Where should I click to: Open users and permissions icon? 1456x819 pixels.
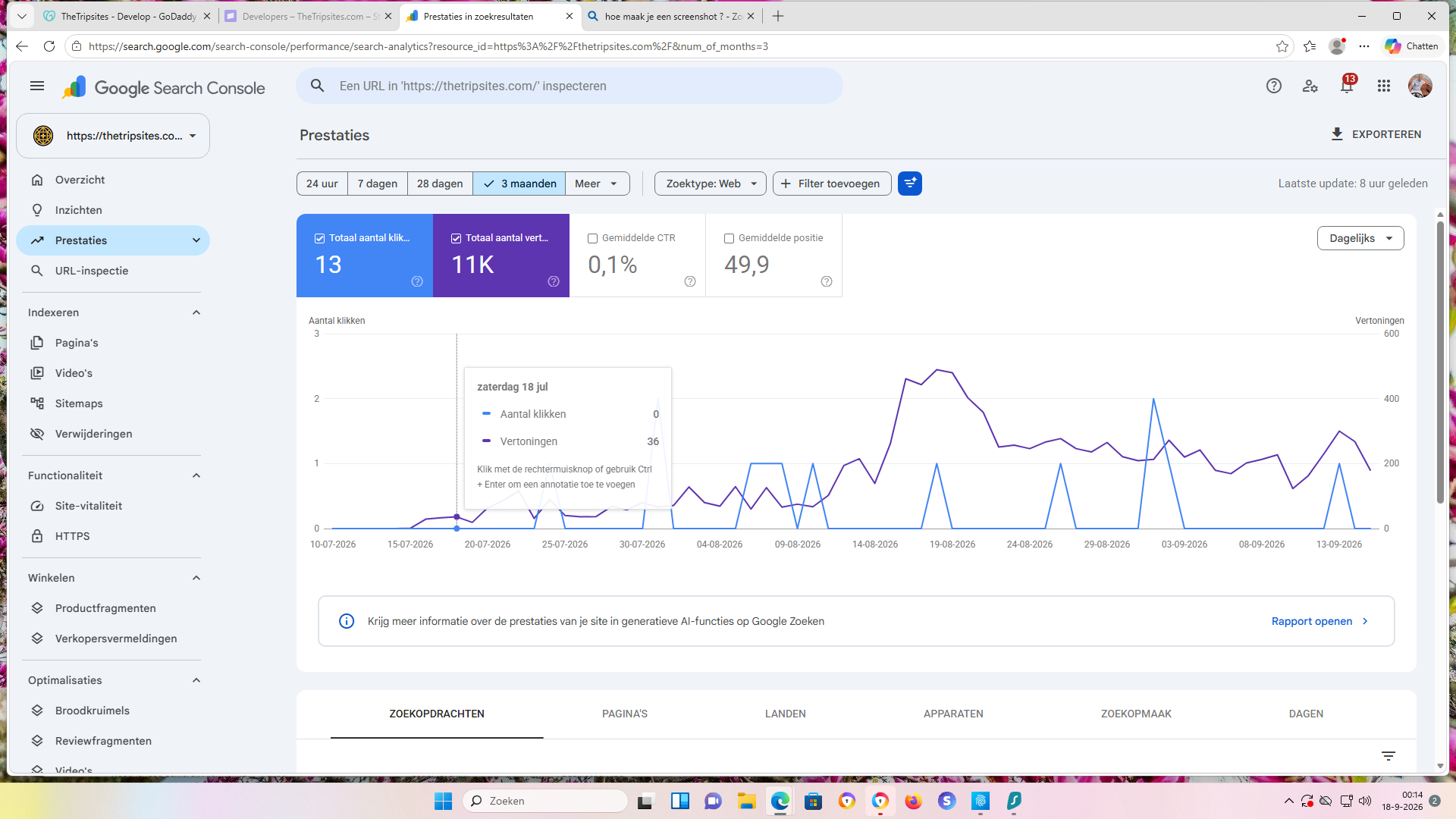point(1310,86)
